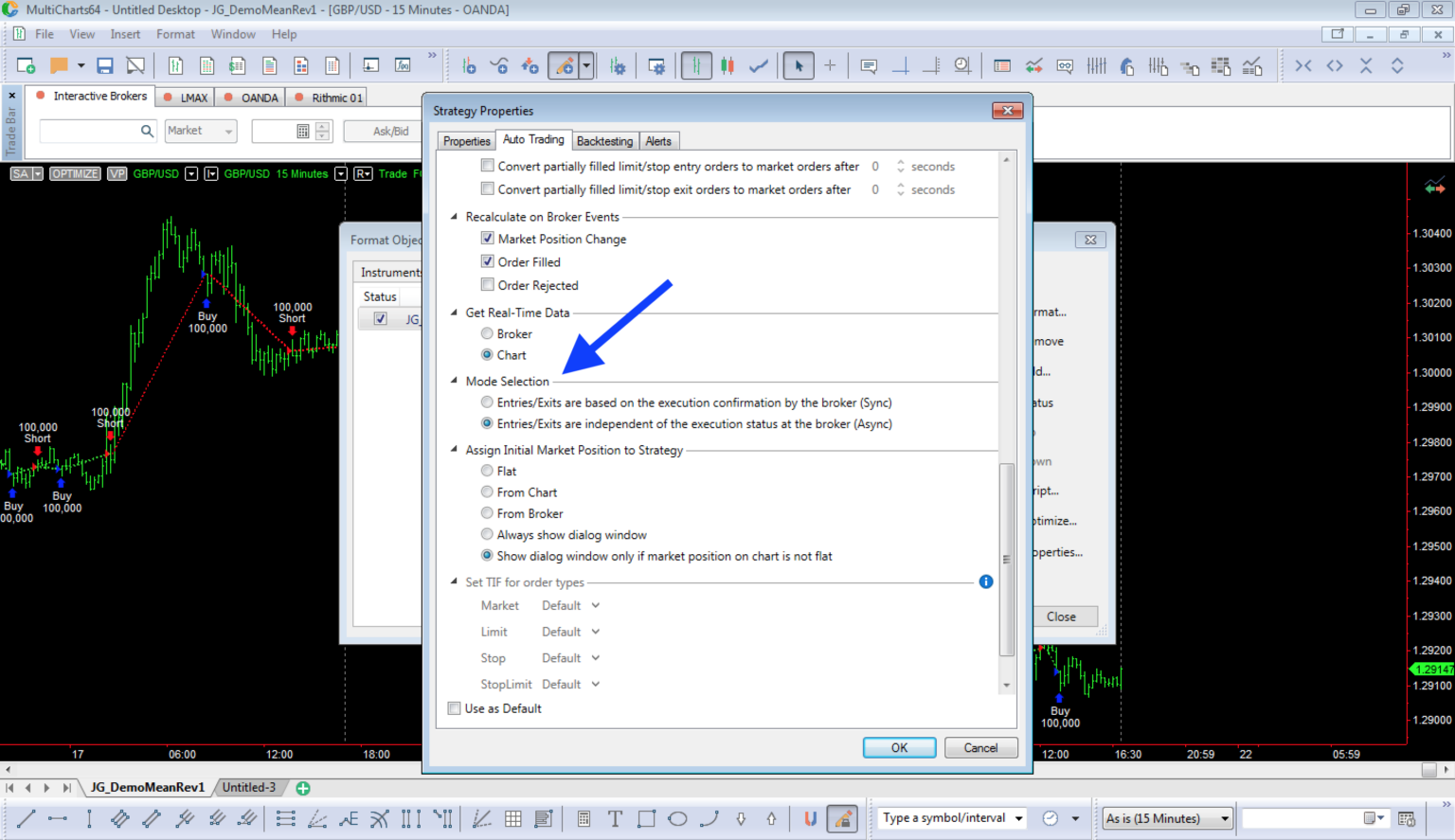This screenshot has width=1455, height=840.
Task: Select the Text drawing tool
Action: pos(614,817)
